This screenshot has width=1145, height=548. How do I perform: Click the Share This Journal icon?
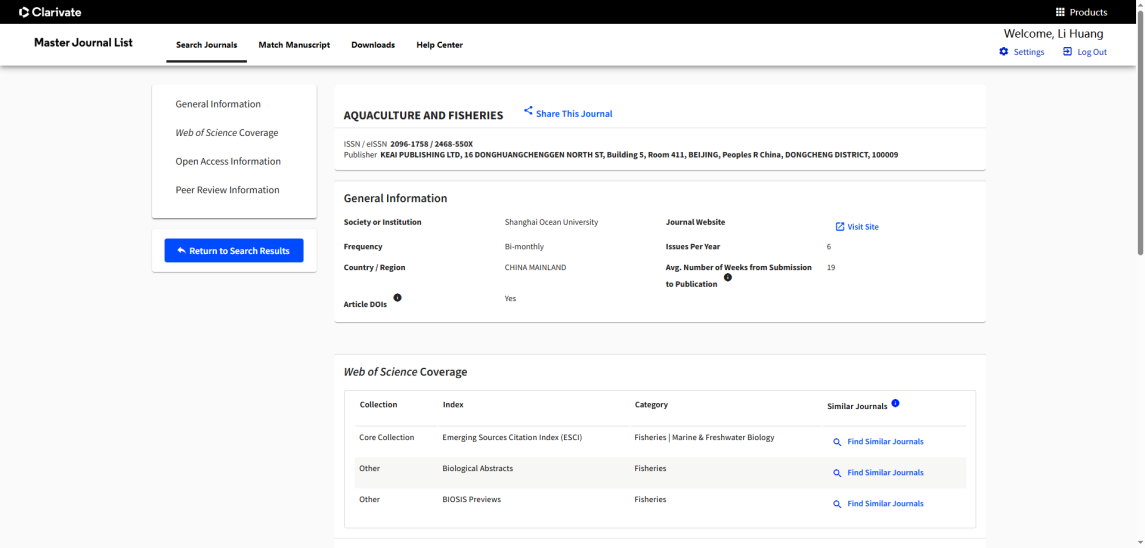(x=528, y=112)
